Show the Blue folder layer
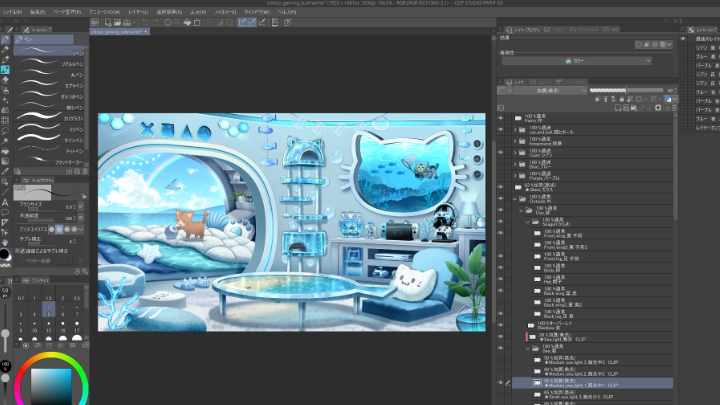Viewport: 720px width, 405px height. click(501, 164)
